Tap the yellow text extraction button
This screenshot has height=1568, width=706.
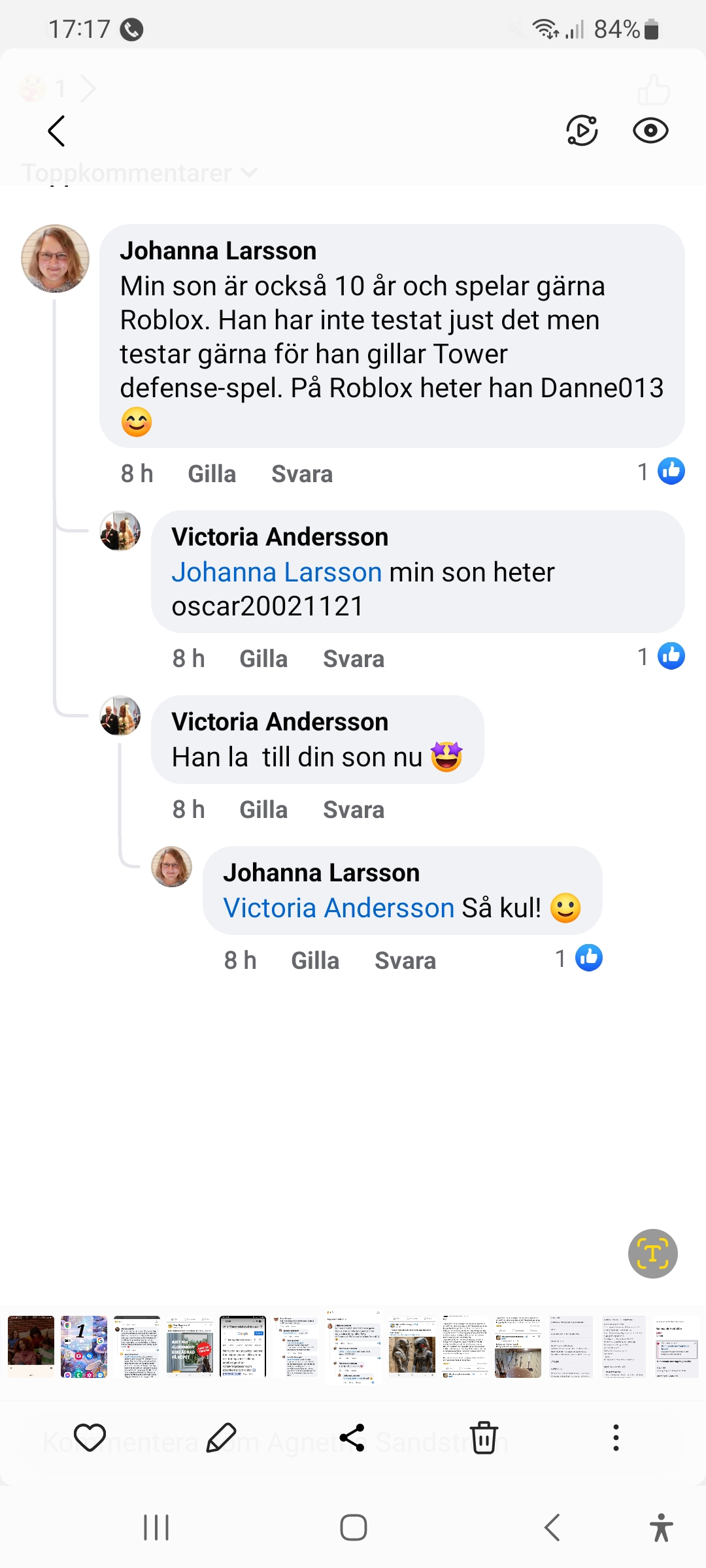652,1253
